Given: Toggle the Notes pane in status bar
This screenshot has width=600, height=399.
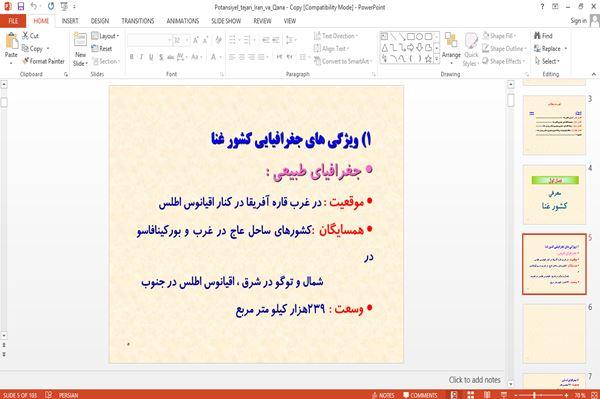Looking at the screenshot, I should click(x=383, y=395).
